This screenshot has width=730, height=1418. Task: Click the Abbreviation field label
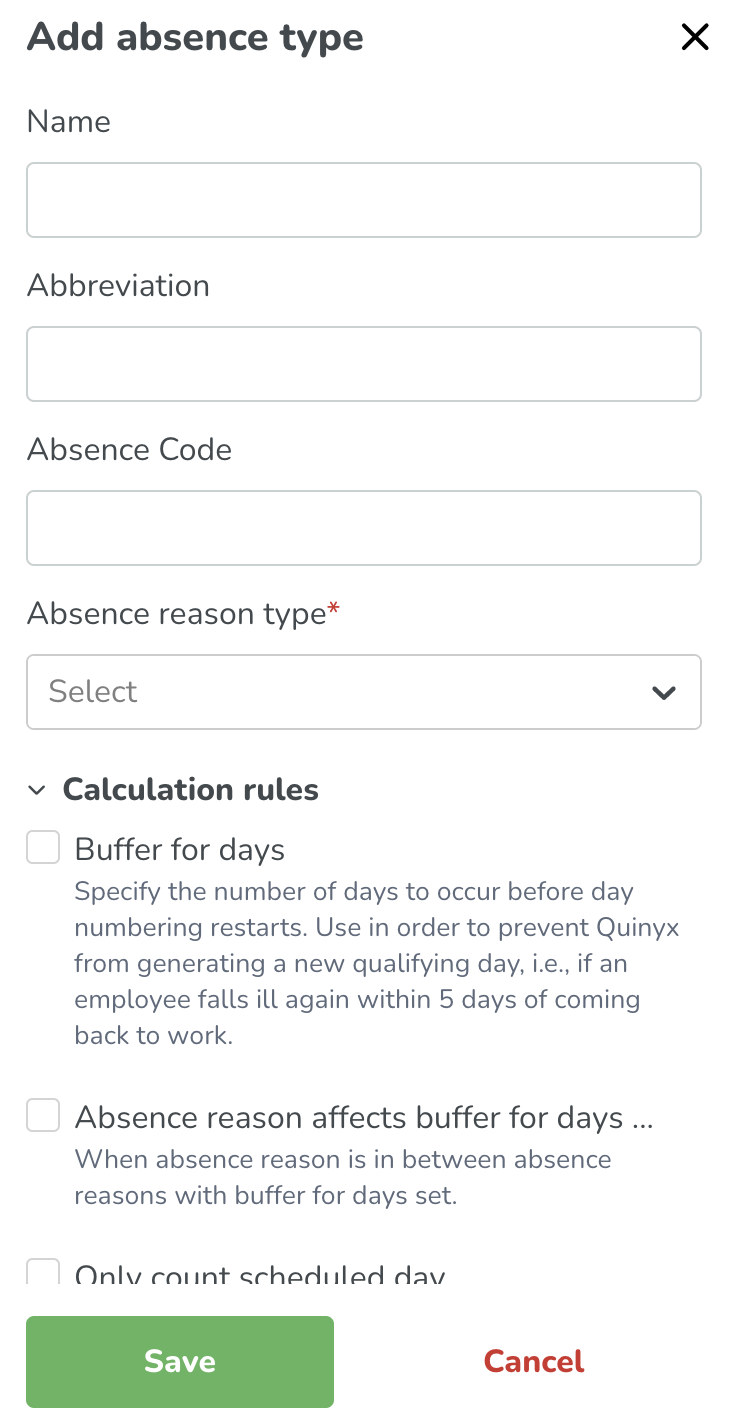tap(118, 285)
